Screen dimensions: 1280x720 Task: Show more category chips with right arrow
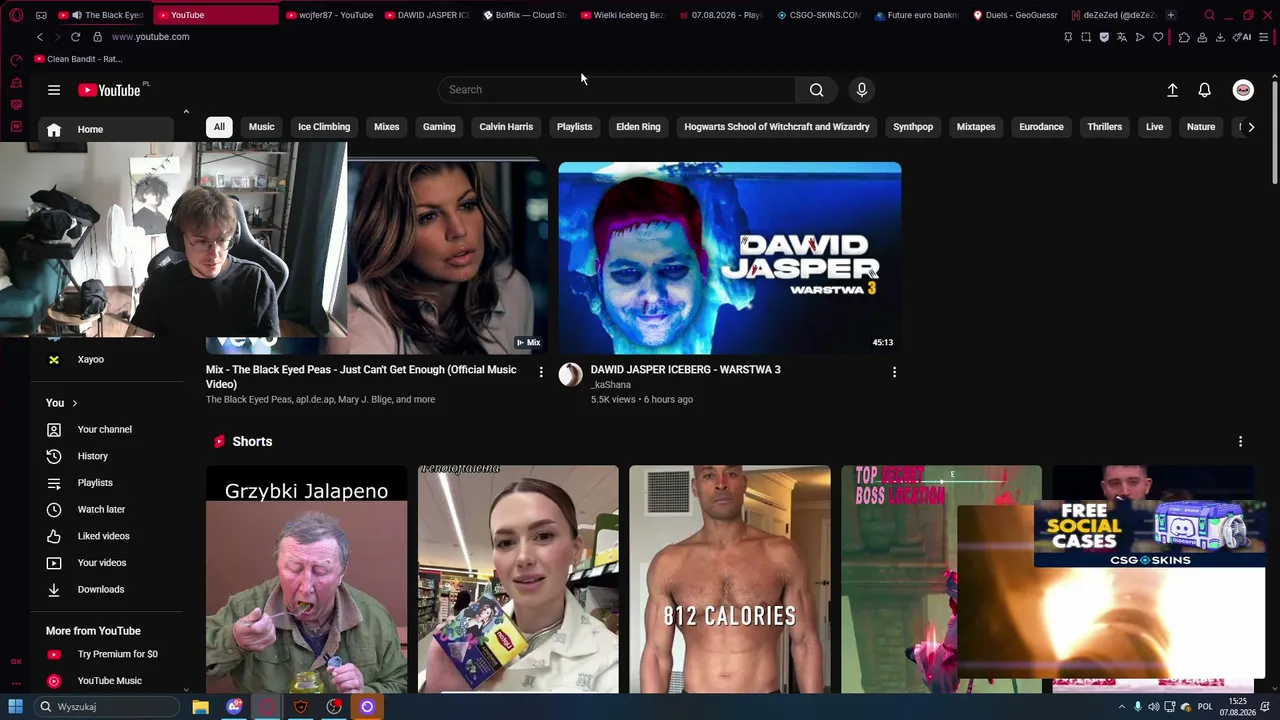[x=1251, y=127]
